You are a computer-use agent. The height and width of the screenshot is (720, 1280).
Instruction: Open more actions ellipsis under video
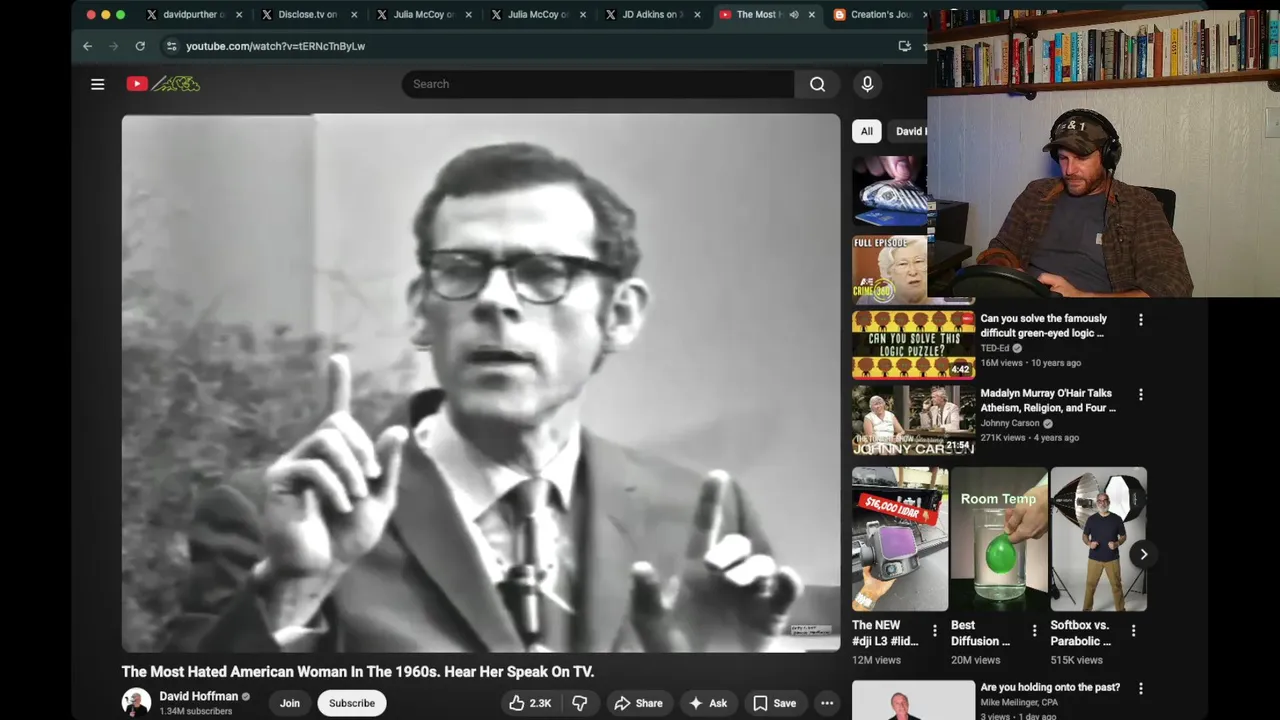827,703
